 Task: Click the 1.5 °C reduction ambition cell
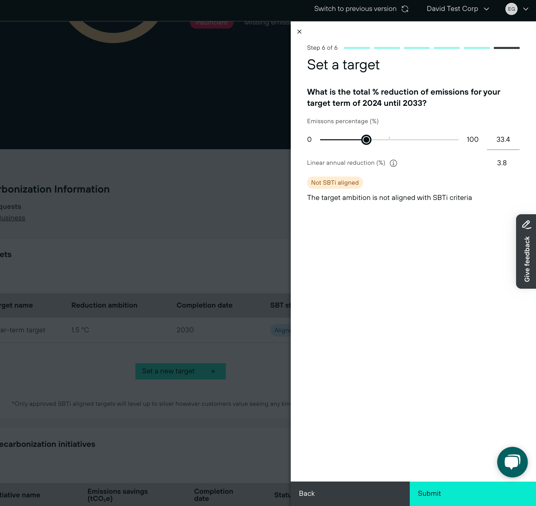click(x=80, y=330)
